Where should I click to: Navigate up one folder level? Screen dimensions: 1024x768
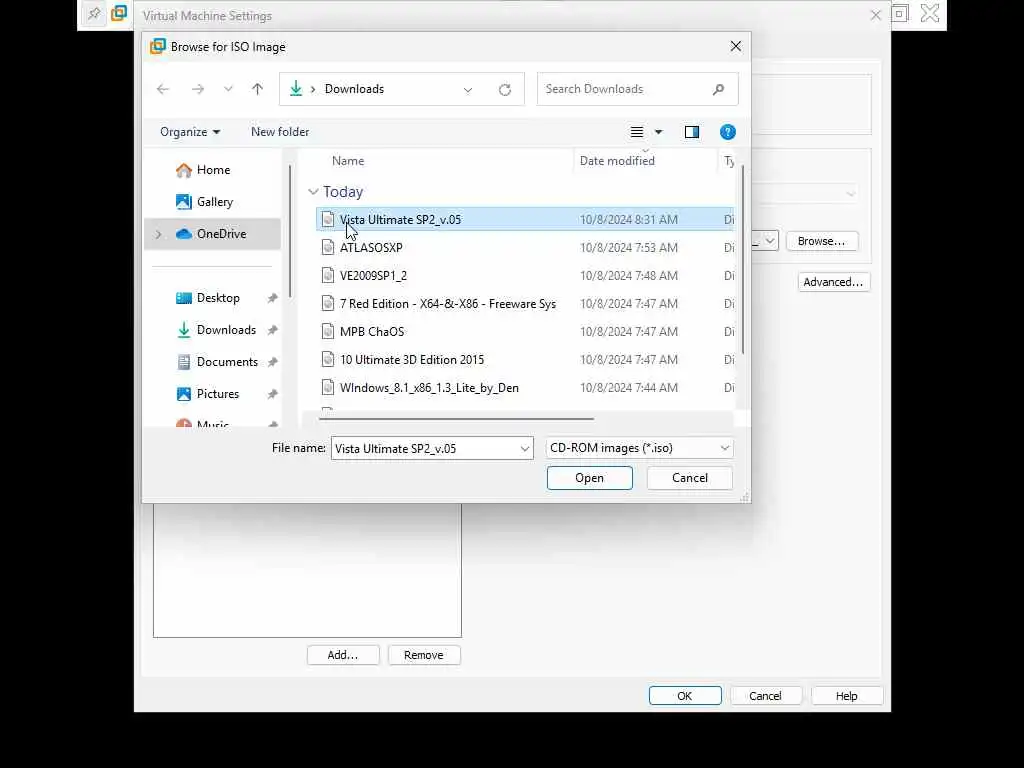(x=257, y=89)
